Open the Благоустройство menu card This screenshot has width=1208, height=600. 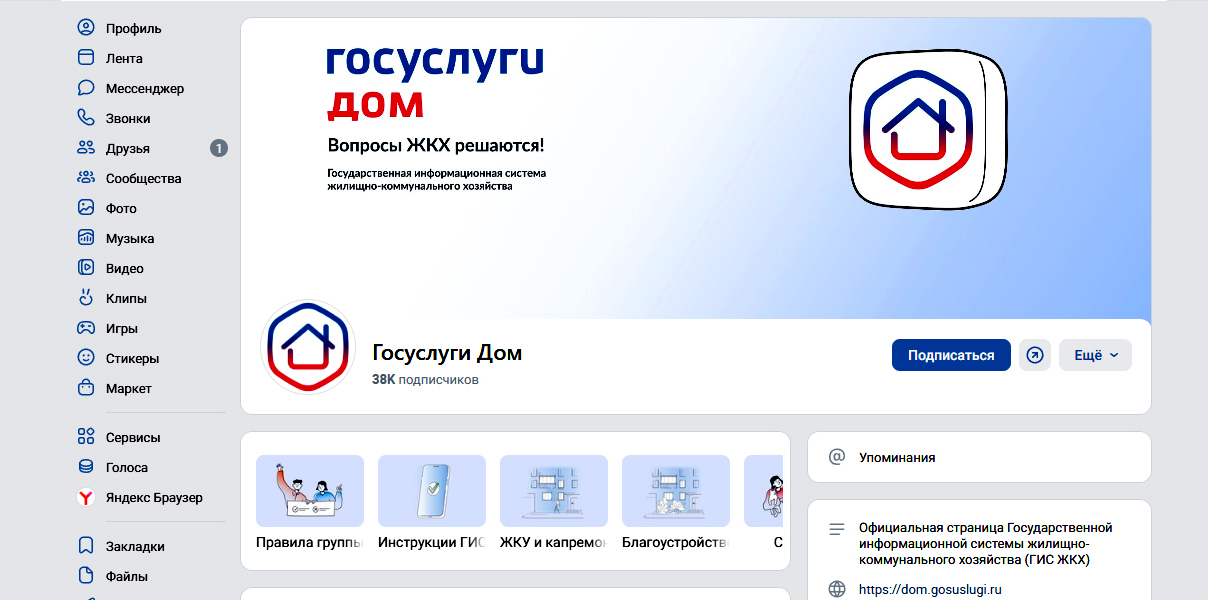point(676,503)
